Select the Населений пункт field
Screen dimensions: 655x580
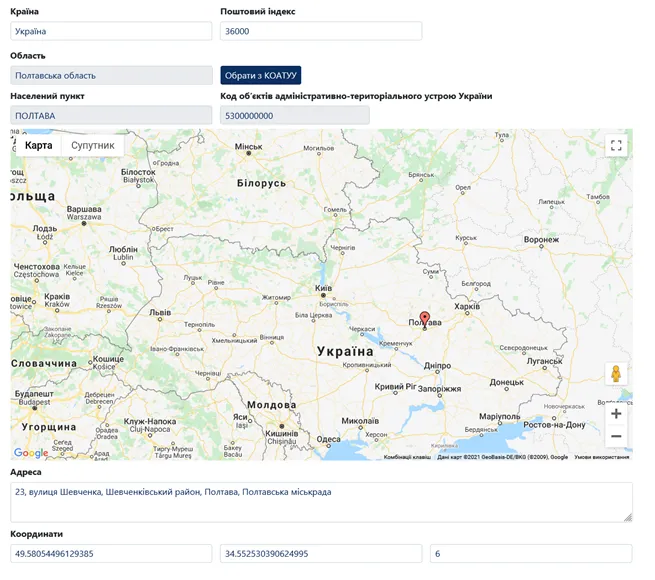(111, 116)
